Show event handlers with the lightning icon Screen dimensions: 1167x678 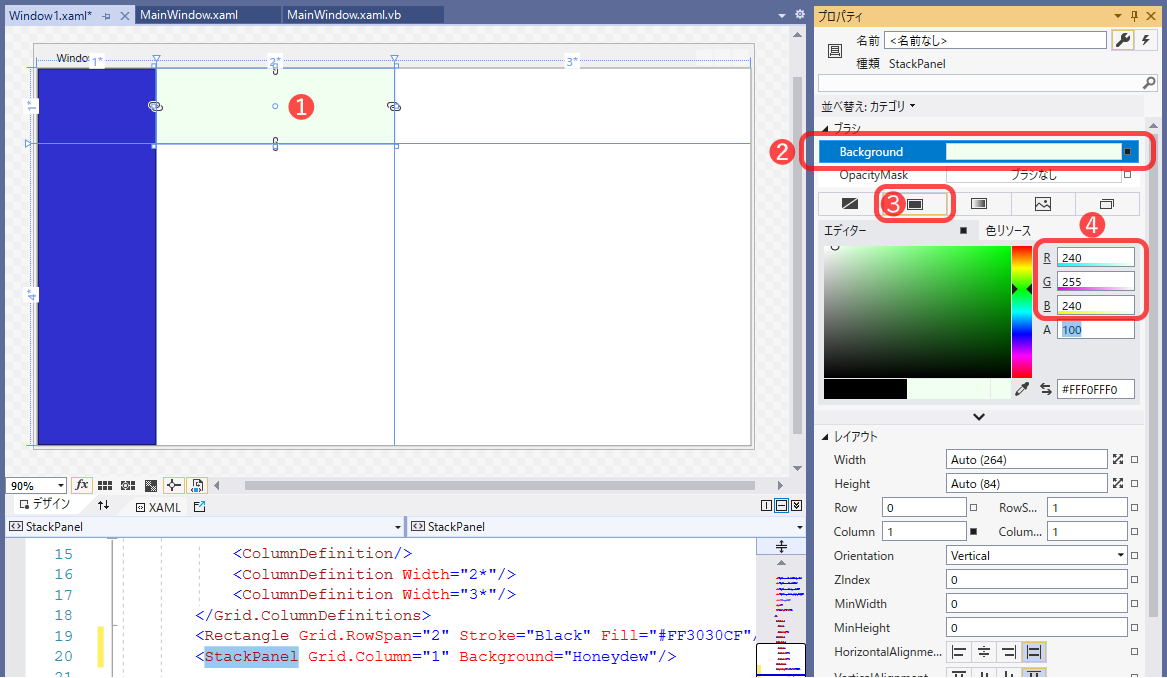1145,40
